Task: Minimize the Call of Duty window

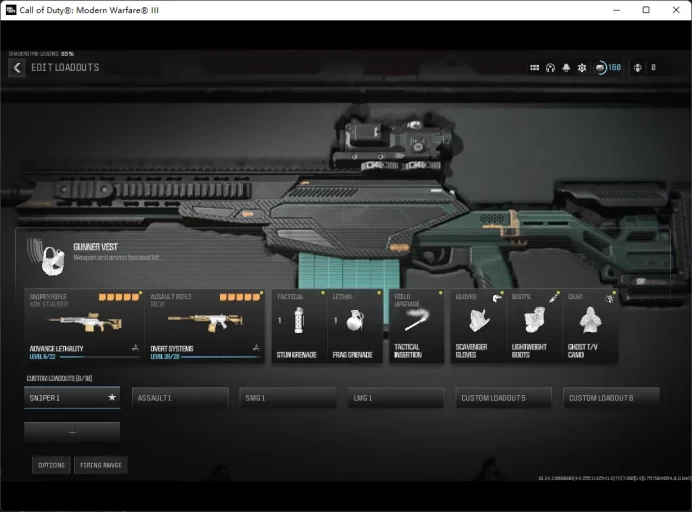Action: click(x=617, y=10)
